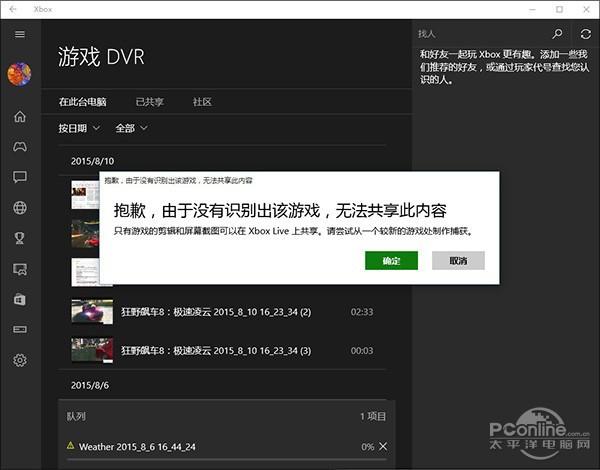Open the globe activity icon
Image resolution: width=600 pixels, height=470 pixels.
tap(20, 207)
